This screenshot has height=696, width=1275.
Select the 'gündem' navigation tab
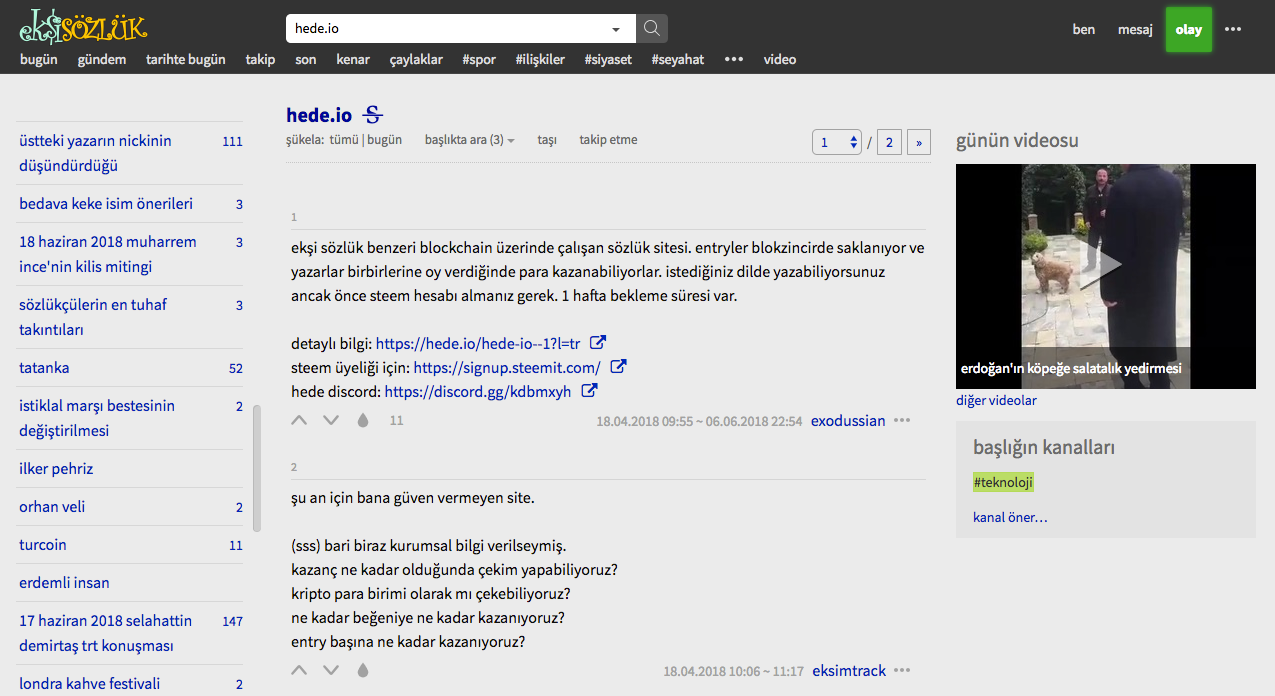click(102, 59)
